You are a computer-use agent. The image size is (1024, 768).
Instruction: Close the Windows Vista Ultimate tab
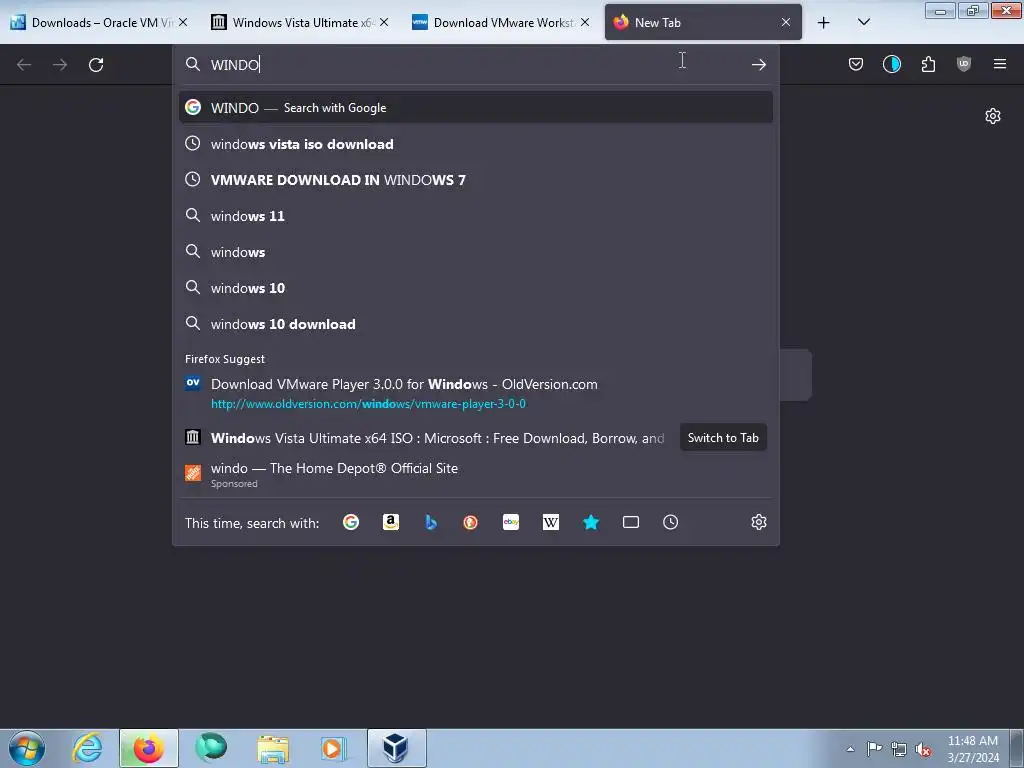pos(384,22)
